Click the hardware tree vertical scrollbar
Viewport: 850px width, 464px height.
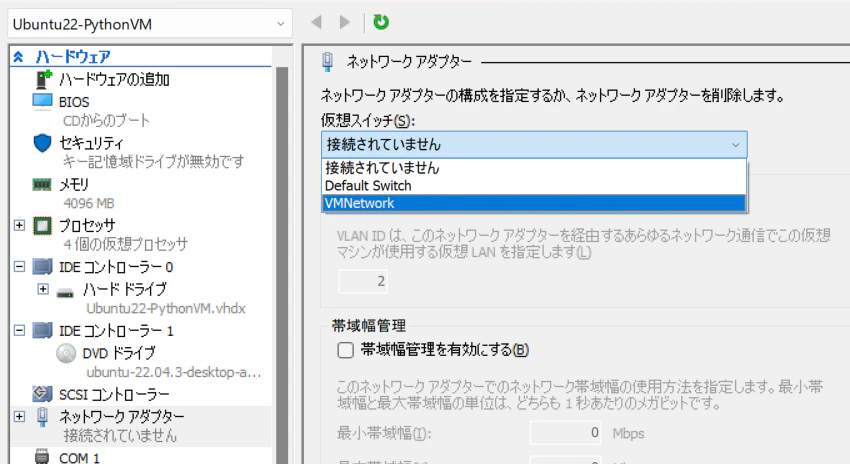coord(282,266)
